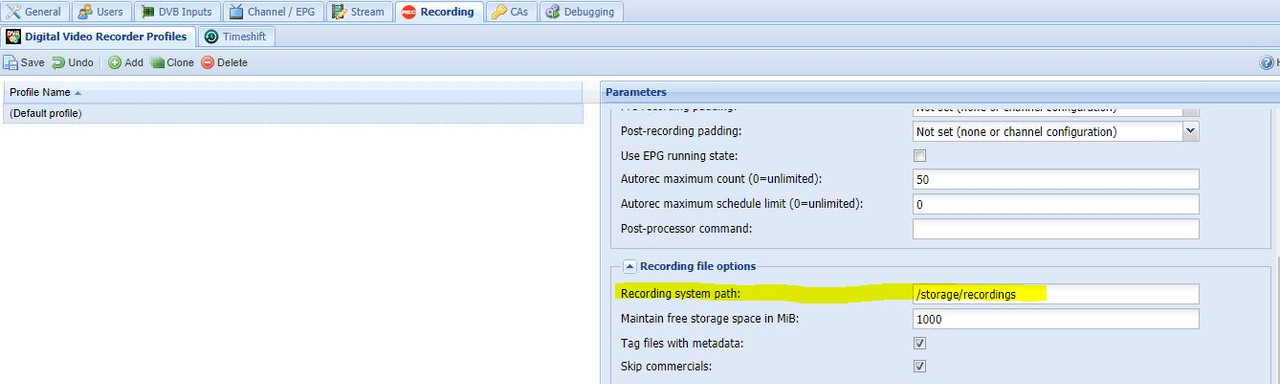Select Digital Video Recorder Profiles subtab
The image size is (1280, 384).
point(97,37)
